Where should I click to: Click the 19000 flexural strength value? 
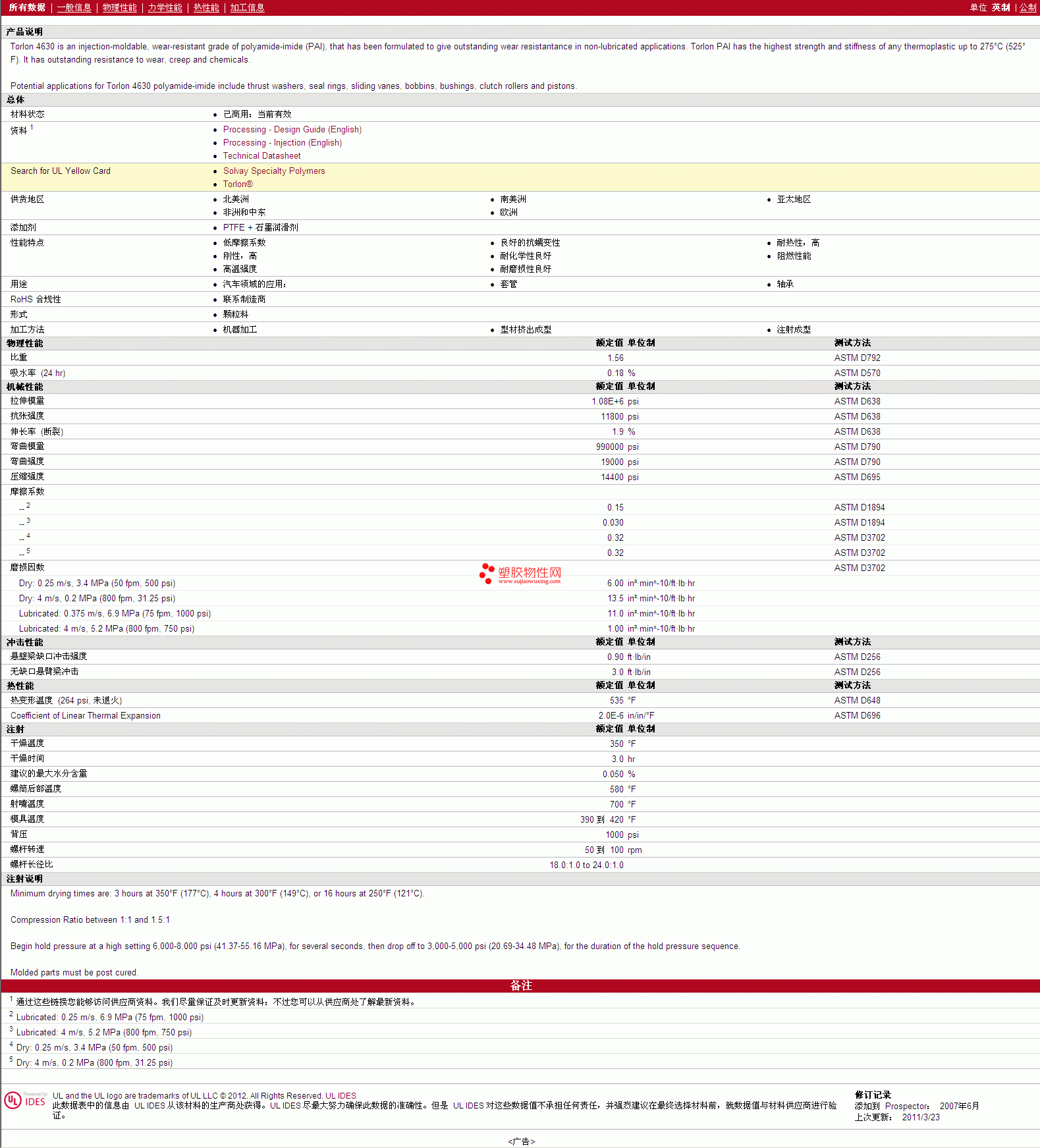pyautogui.click(x=613, y=462)
